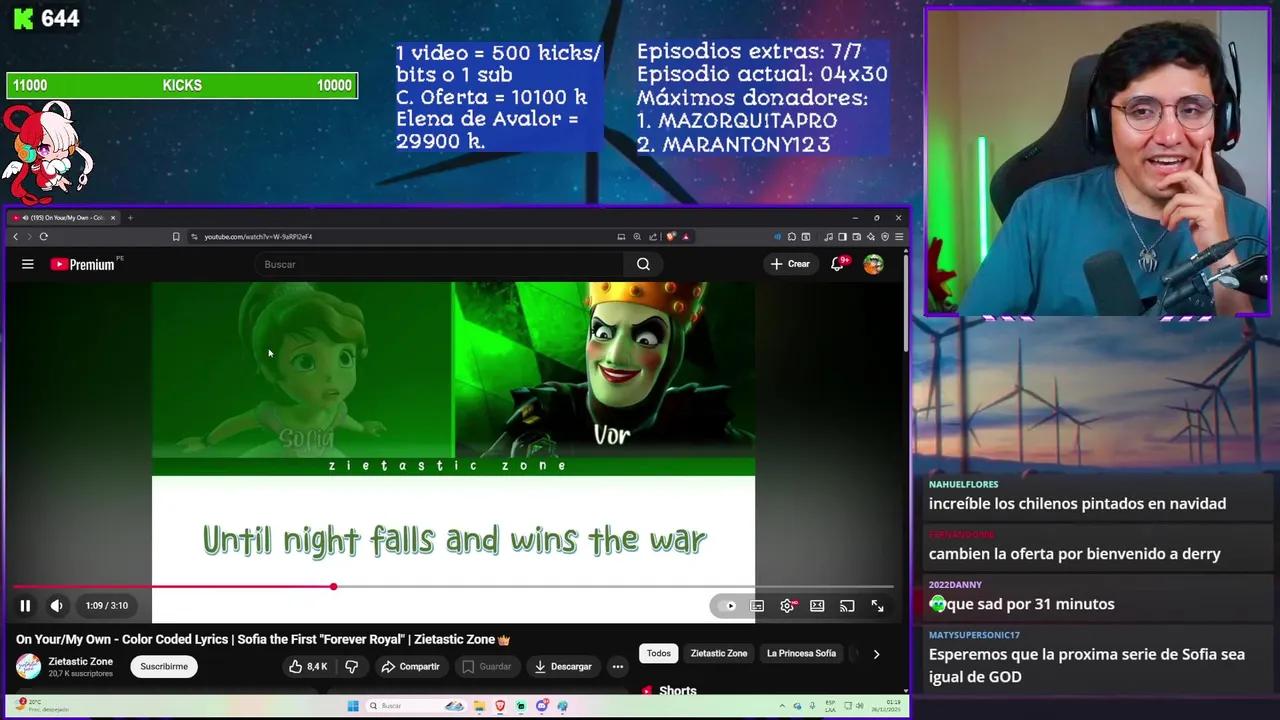Open the Brave Rewards triangle icon
Image resolution: width=1280 pixels, height=720 pixels.
[x=685, y=237]
